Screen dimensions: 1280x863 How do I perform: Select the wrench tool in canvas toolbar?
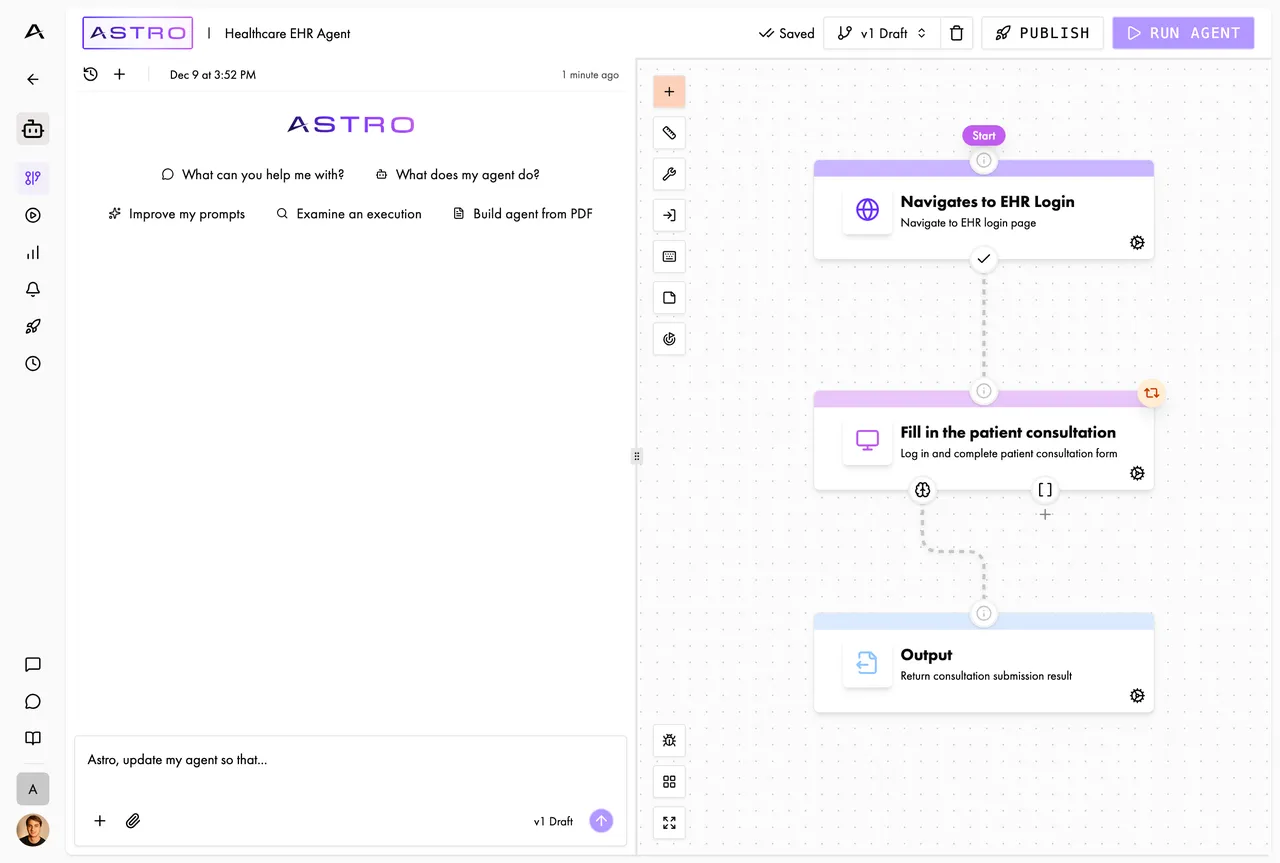(669, 174)
